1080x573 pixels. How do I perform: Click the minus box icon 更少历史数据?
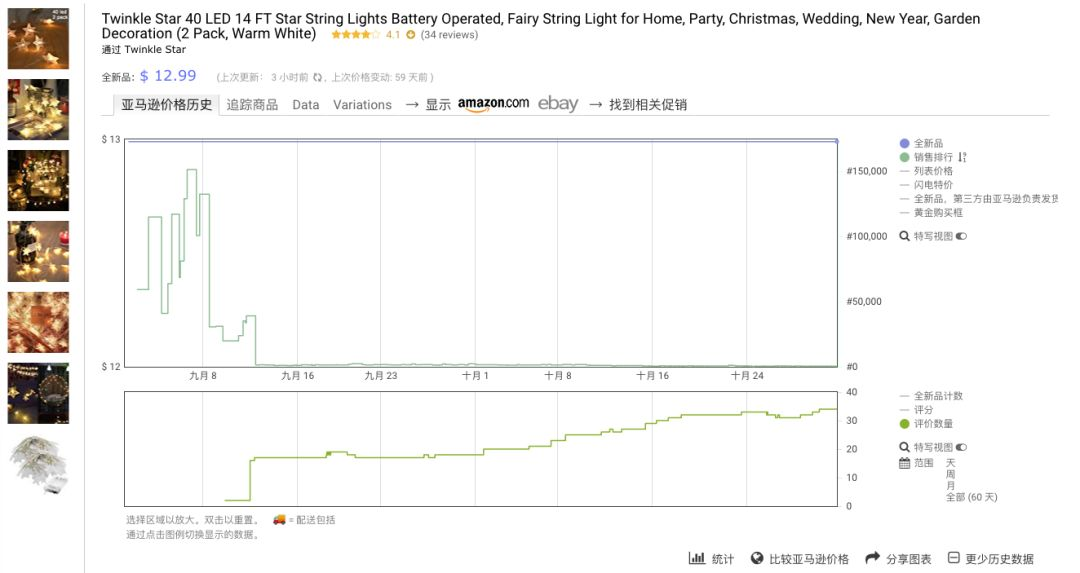pos(953,558)
